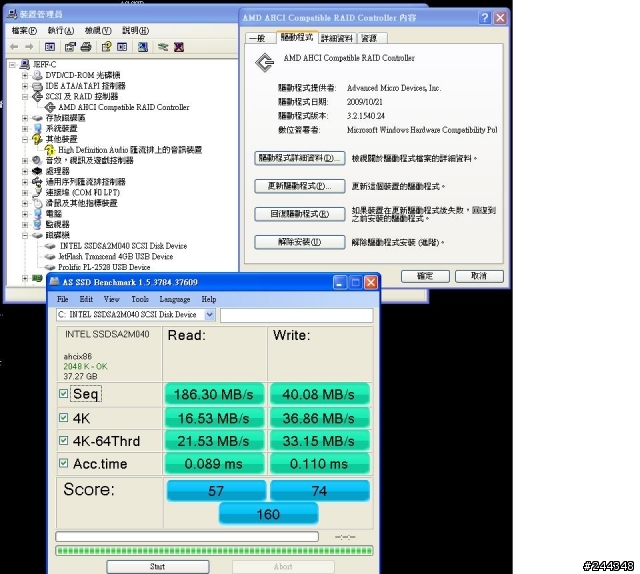Collapse the 其他裝置 node
Image resolution: width=640 pixels, height=574 pixels.
25,139
